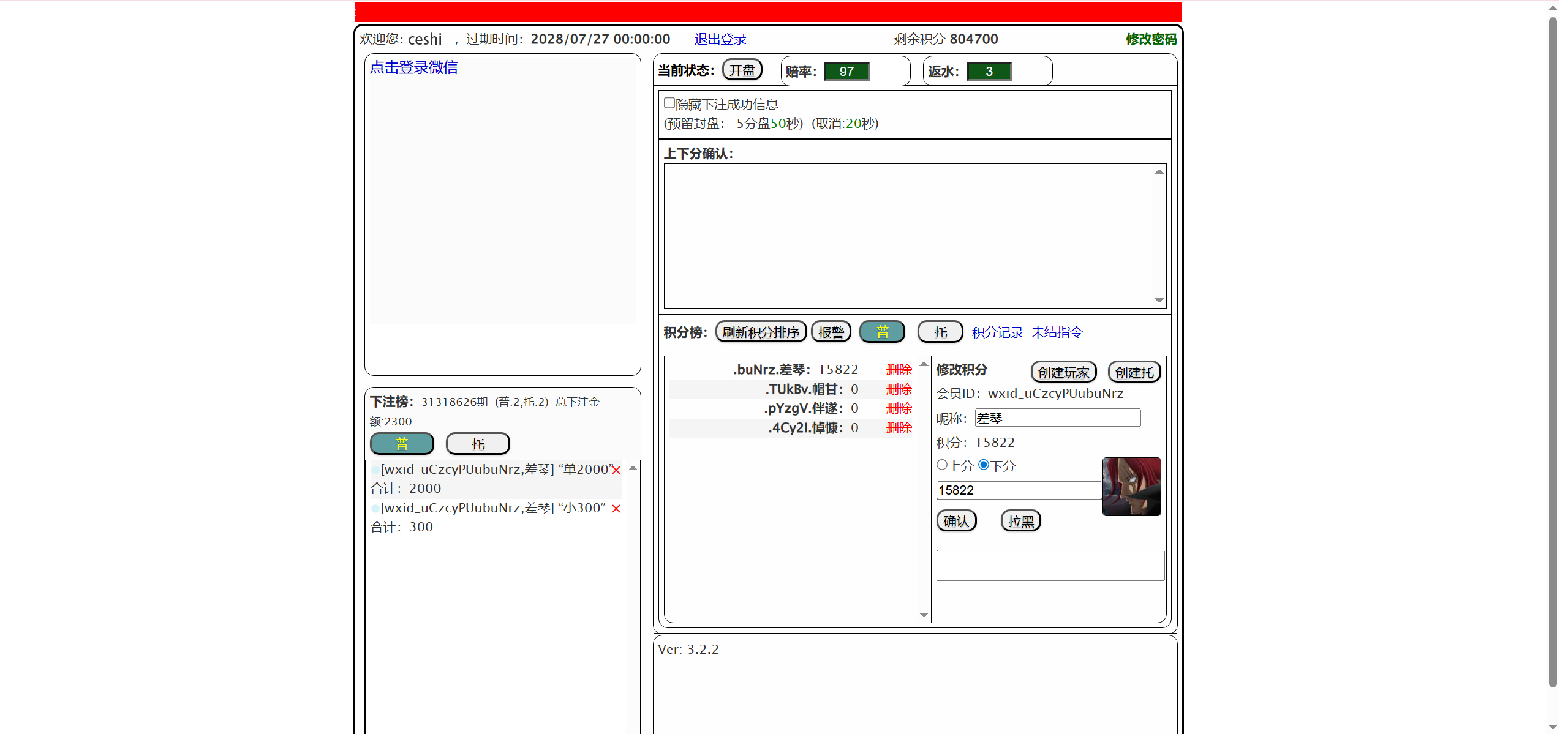1568x734 pixels.
Task: Switch score board to 普 tab
Action: click(882, 332)
